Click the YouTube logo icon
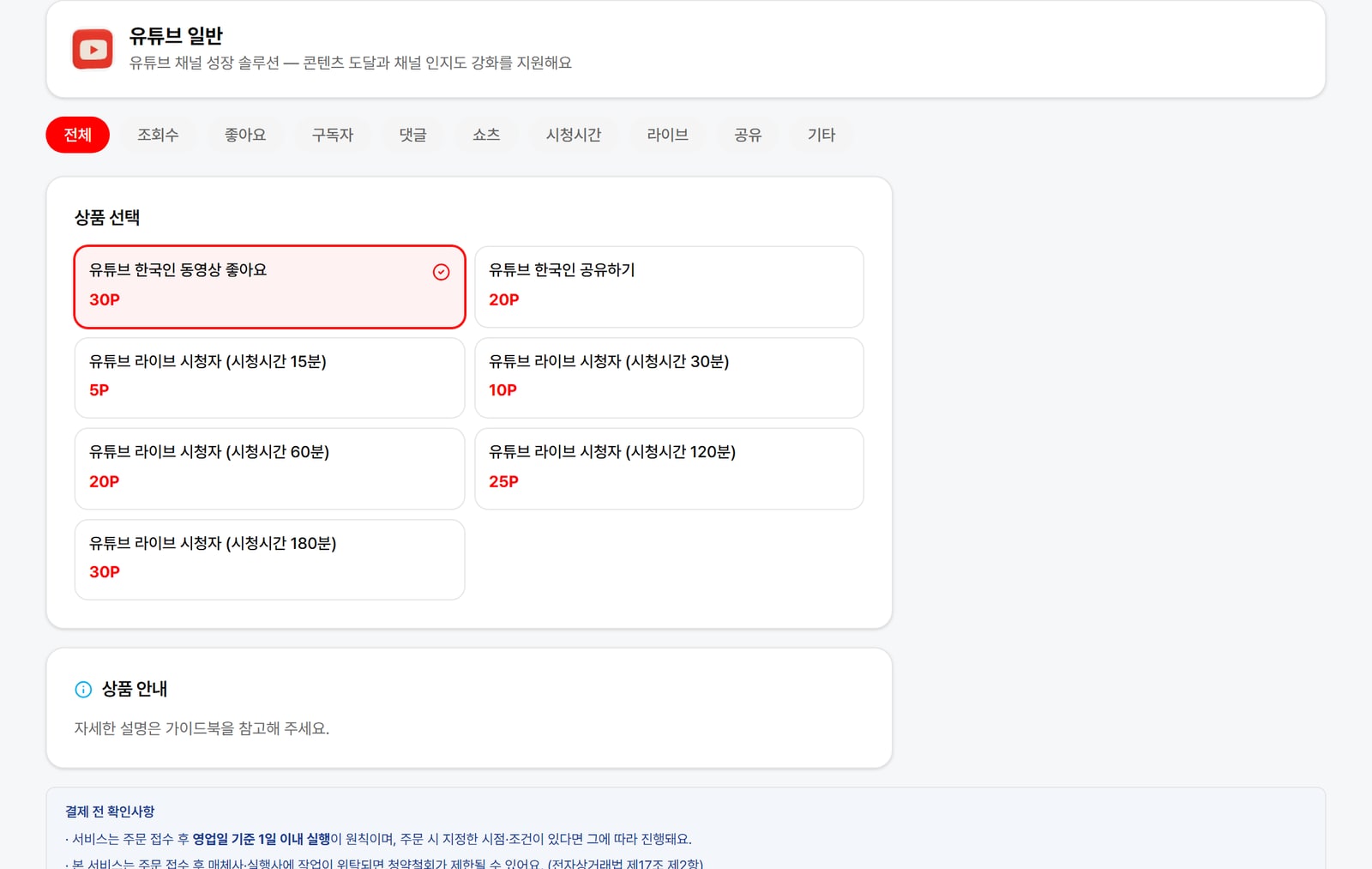The image size is (1372, 869). 93,49
